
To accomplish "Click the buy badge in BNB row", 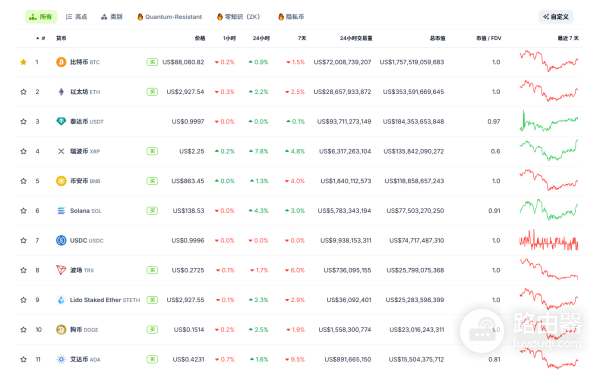I will [152, 181].
